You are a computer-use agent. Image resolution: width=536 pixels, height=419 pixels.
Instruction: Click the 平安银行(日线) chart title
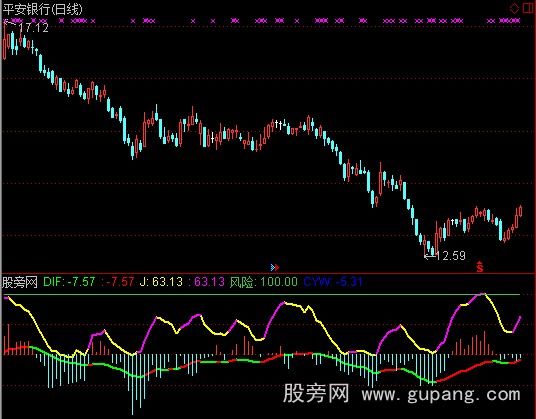click(42, 9)
